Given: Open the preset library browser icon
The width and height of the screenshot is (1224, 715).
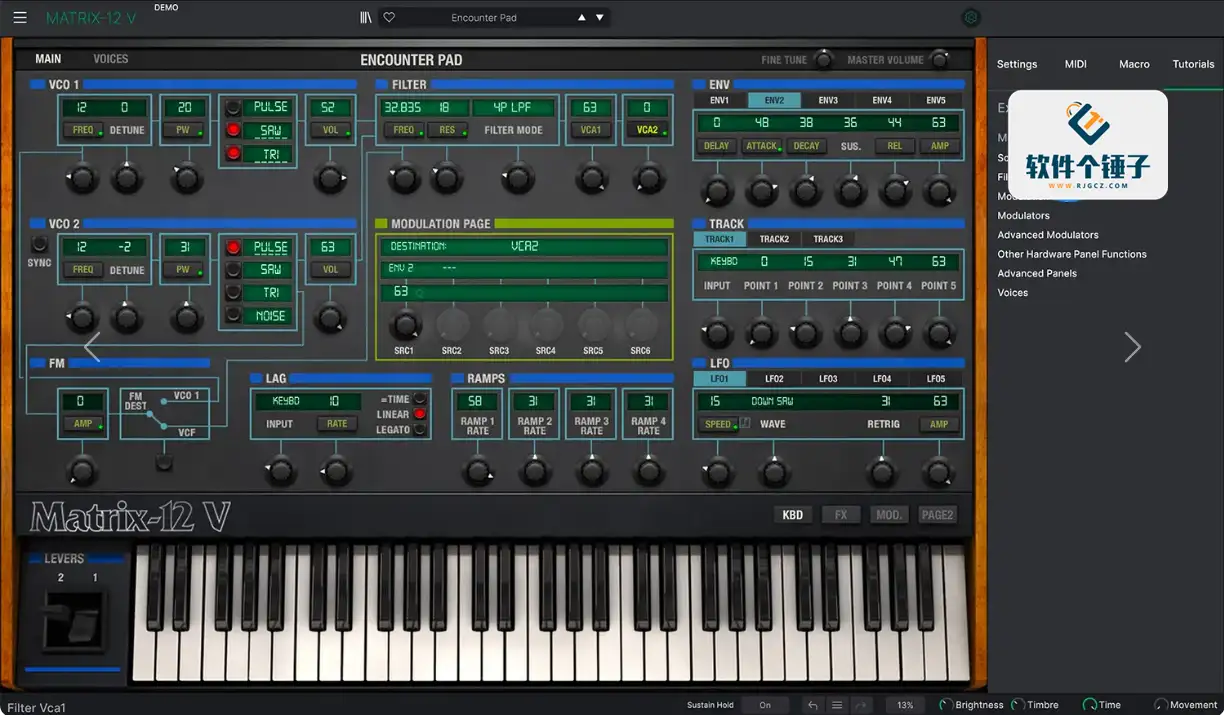Looking at the screenshot, I should click(365, 16).
